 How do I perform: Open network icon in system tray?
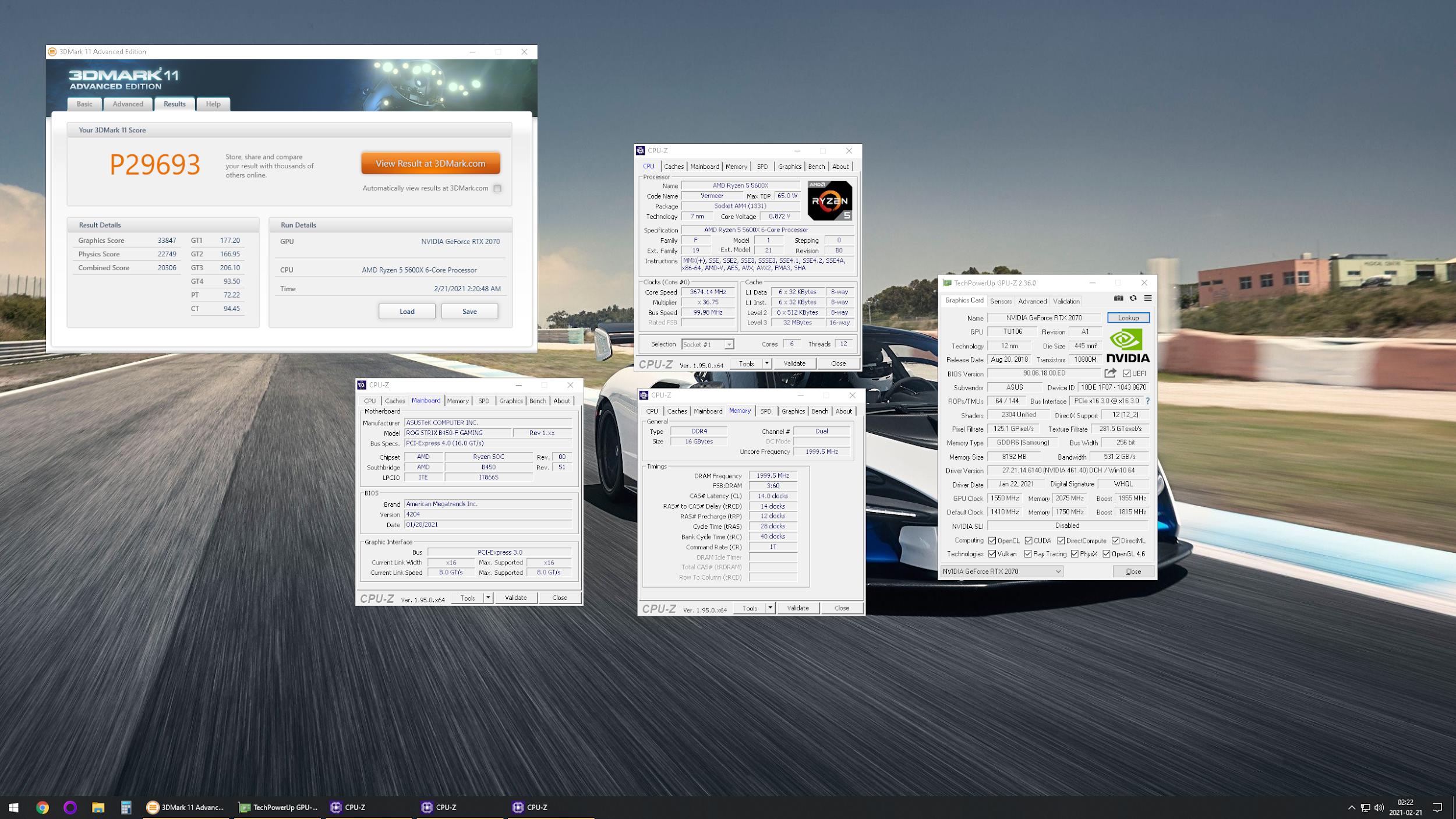(1365, 807)
